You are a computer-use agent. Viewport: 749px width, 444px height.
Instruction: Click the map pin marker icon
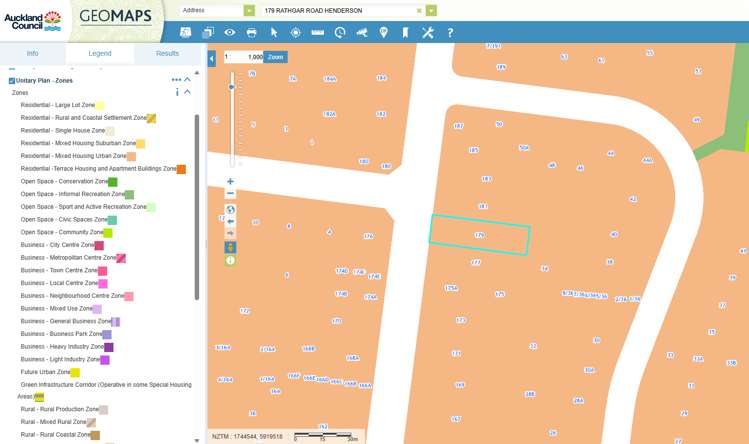(x=383, y=32)
